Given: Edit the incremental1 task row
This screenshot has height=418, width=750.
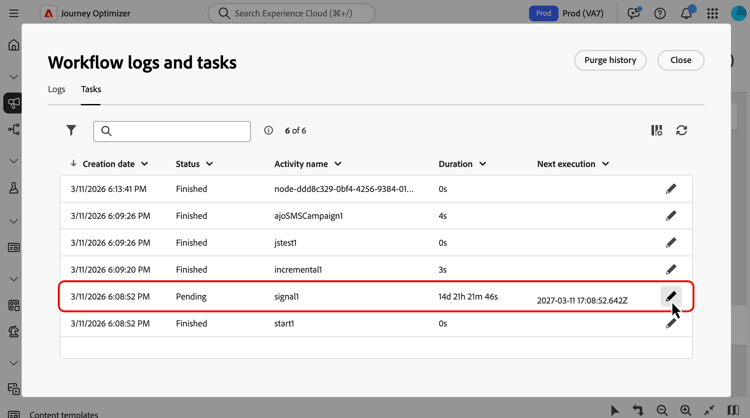Looking at the screenshot, I should click(671, 270).
